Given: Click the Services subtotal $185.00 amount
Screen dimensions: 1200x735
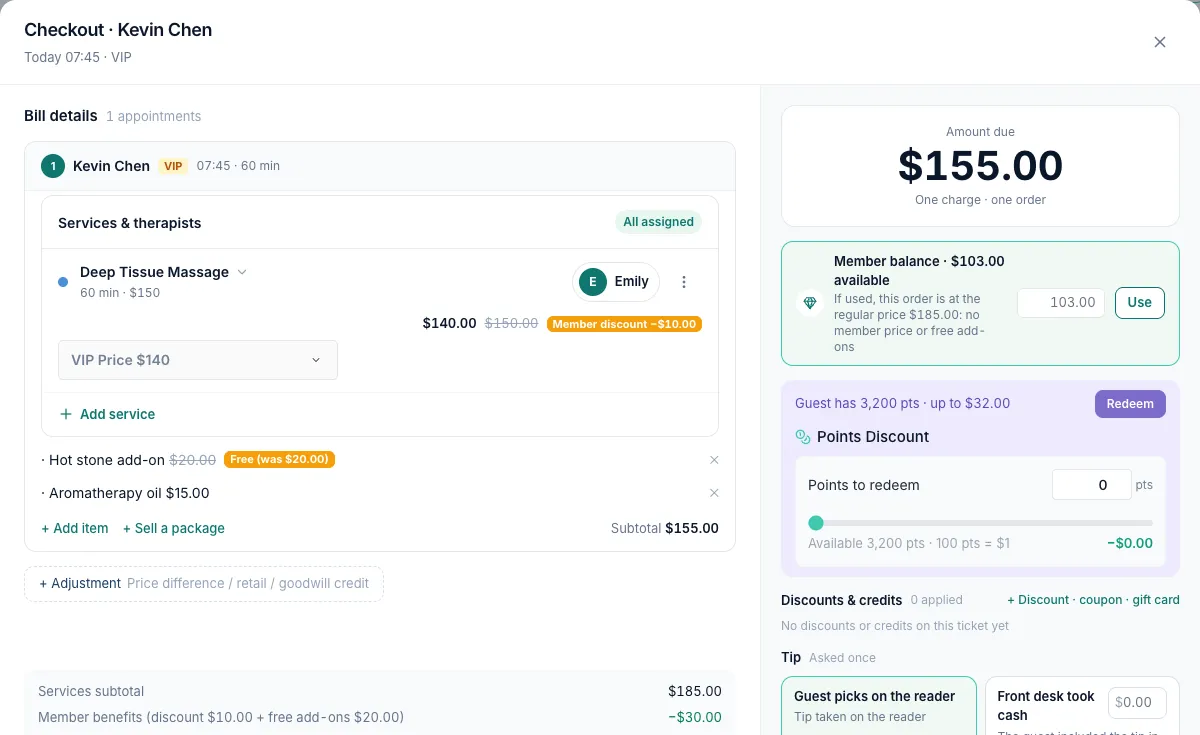Looking at the screenshot, I should pyautogui.click(x=695, y=691).
